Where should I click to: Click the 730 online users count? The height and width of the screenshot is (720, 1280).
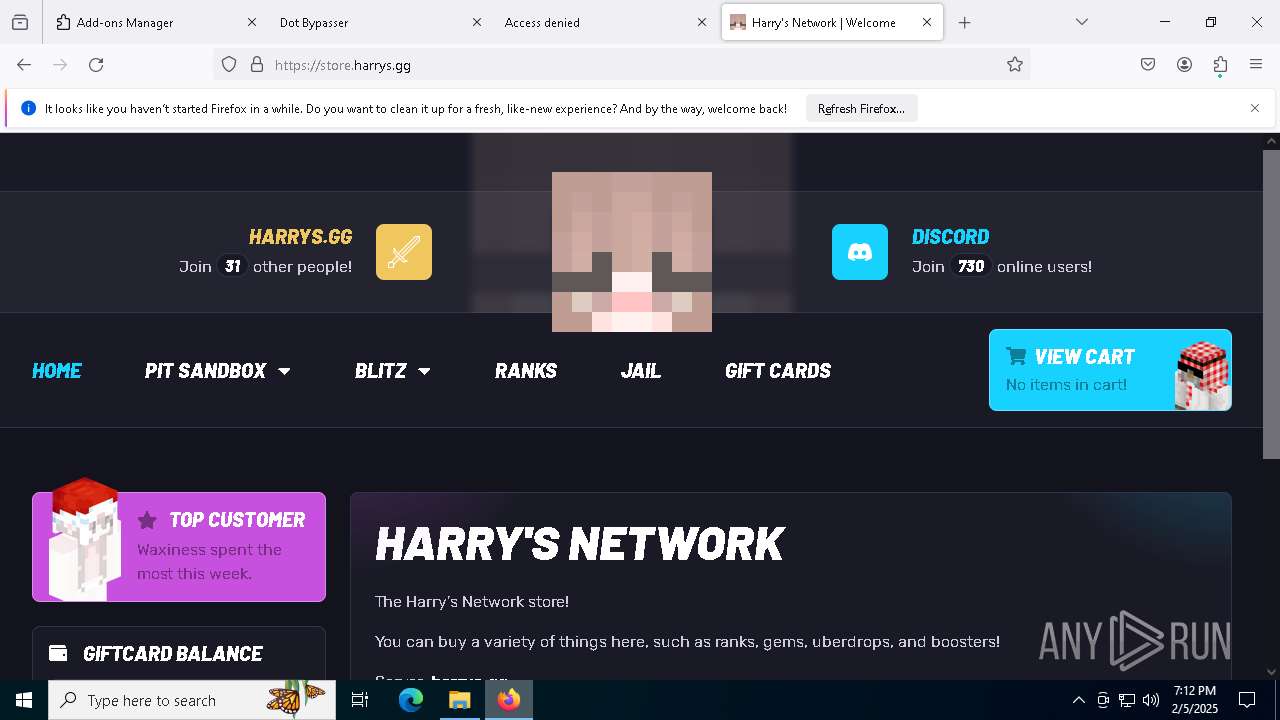coord(971,266)
